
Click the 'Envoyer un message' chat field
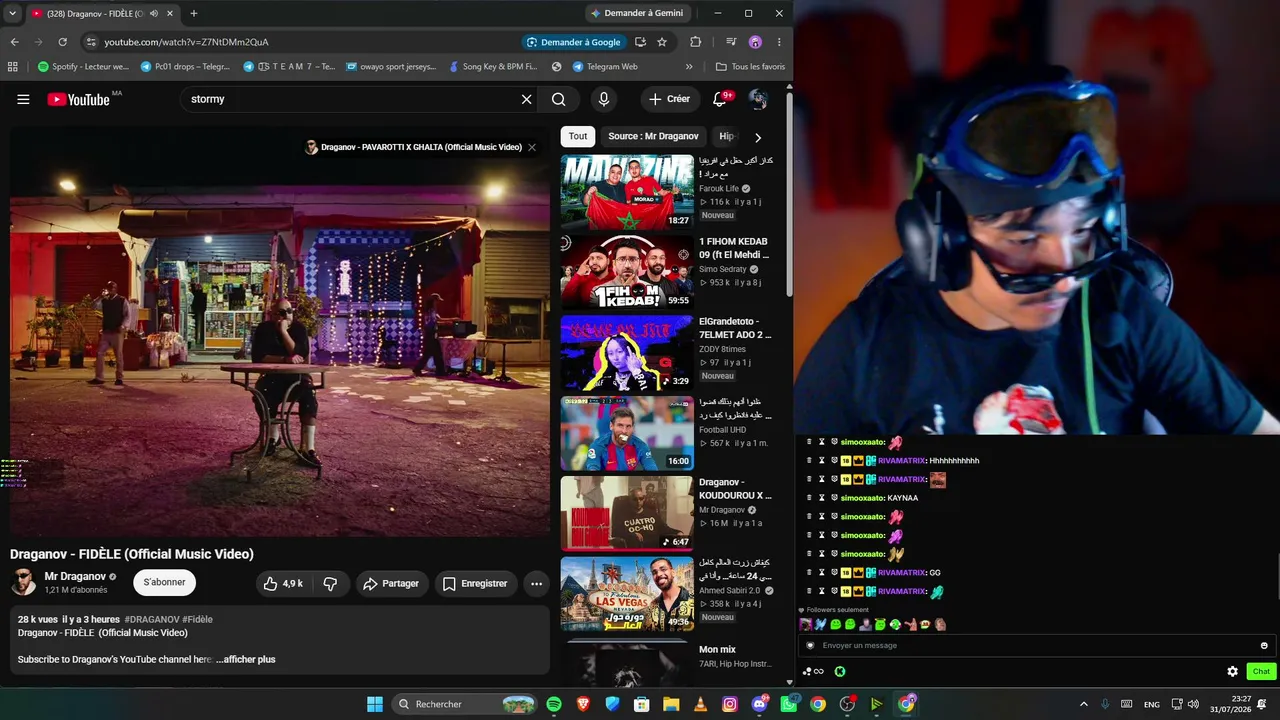click(1037, 645)
